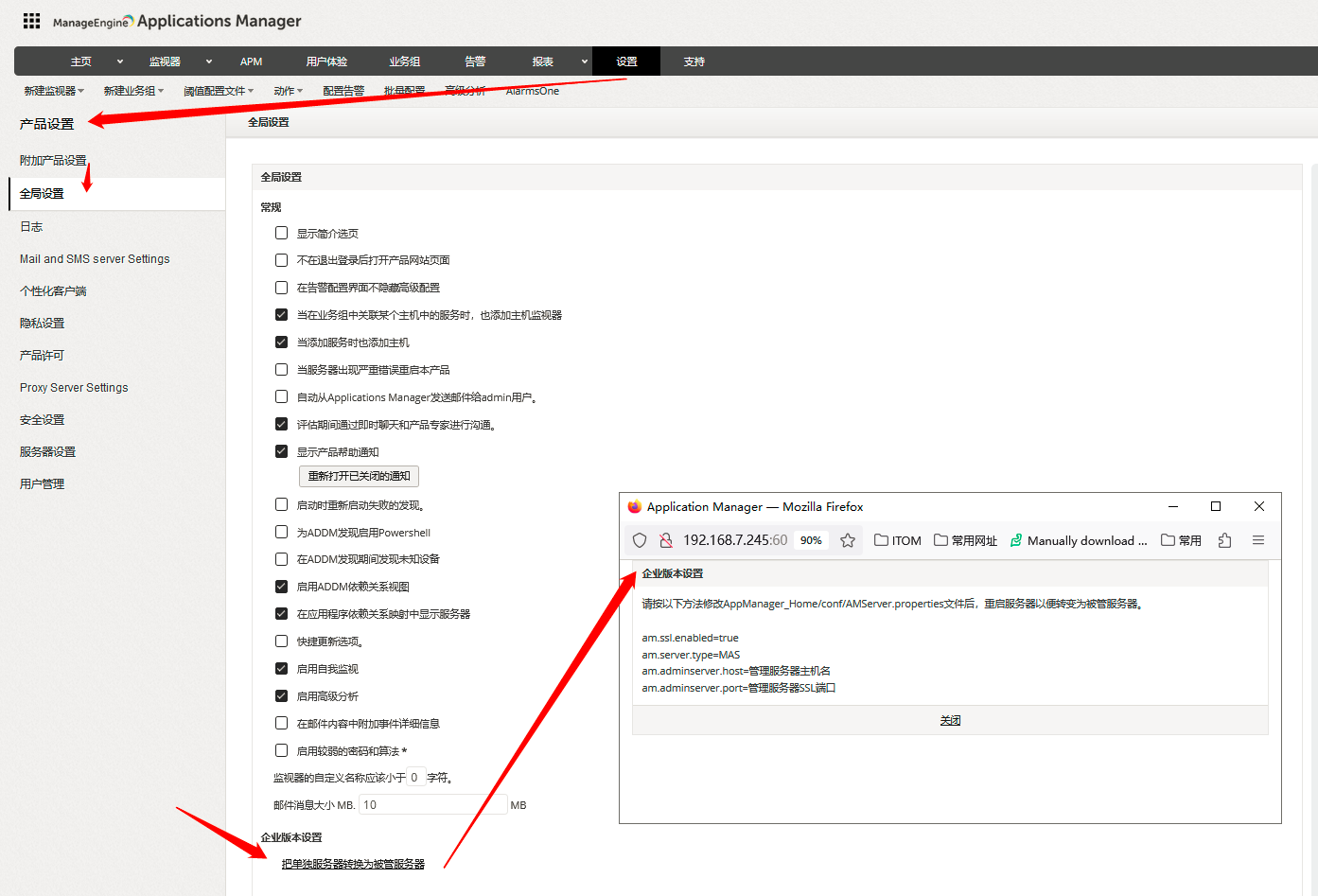Click the ManageEngine Applications Manager logo
Image resolution: width=1318 pixels, height=896 pixels.
[177, 21]
